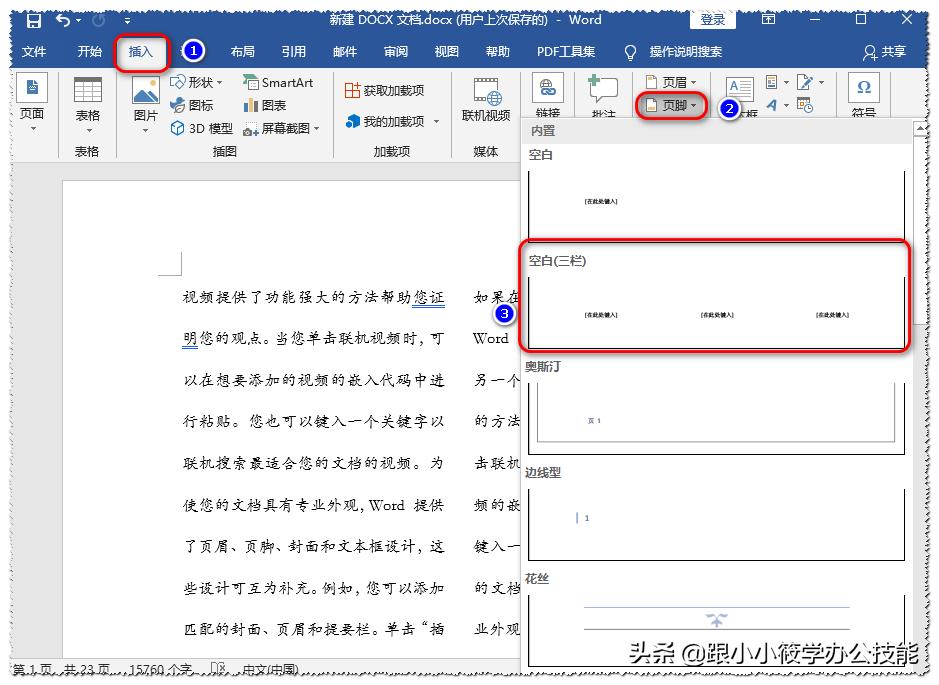Open the 符号 symbol gallery
The width and height of the screenshot is (939, 685).
pyautogui.click(x=862, y=97)
